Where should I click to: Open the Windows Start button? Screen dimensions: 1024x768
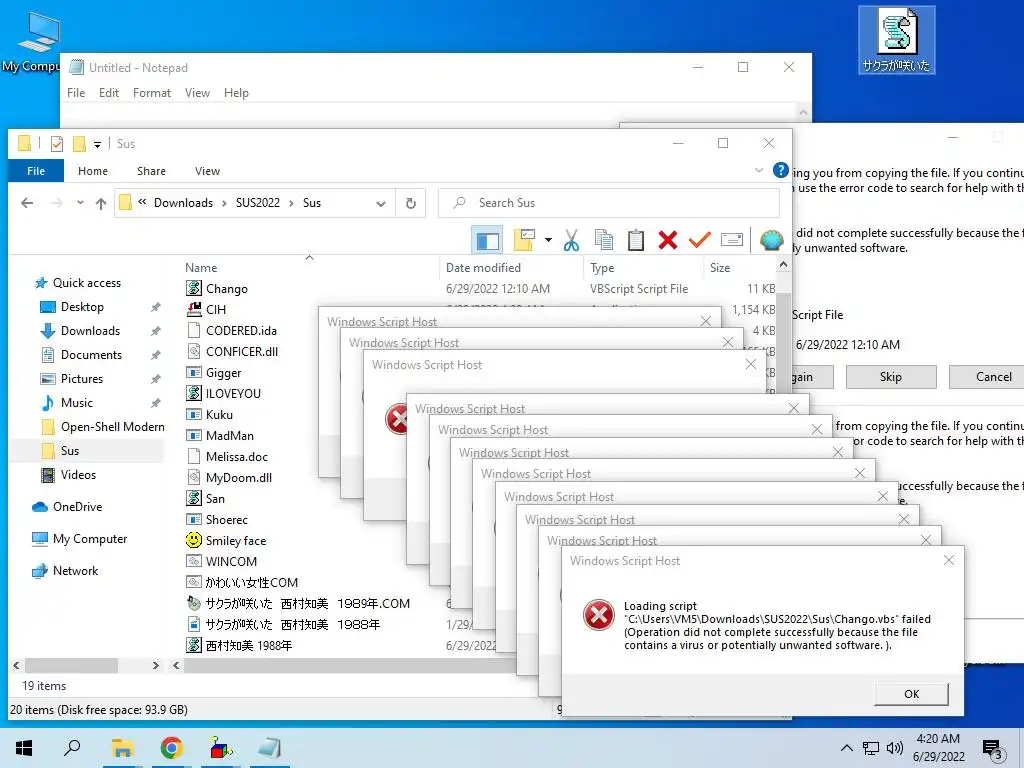click(x=24, y=748)
